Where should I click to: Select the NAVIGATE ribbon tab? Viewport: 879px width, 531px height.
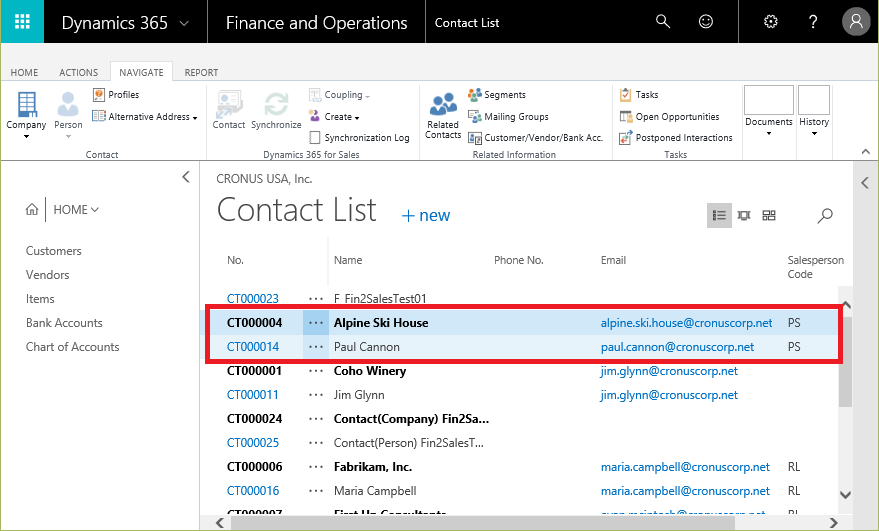tap(141, 72)
